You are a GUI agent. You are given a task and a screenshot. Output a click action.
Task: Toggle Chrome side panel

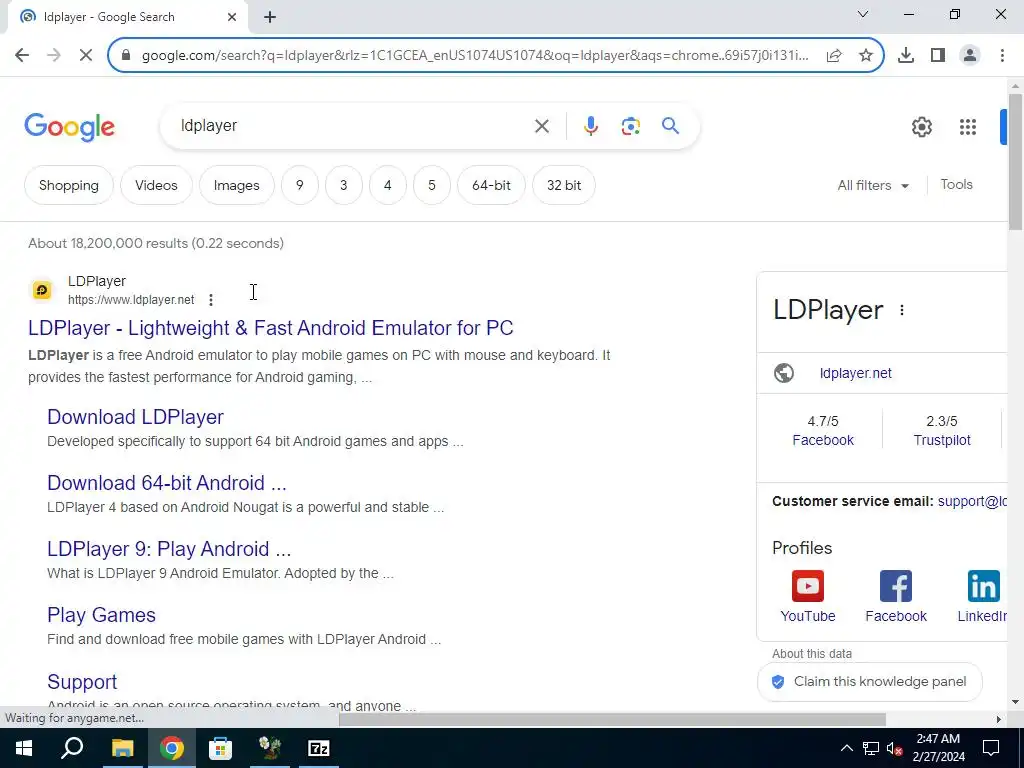click(x=938, y=56)
